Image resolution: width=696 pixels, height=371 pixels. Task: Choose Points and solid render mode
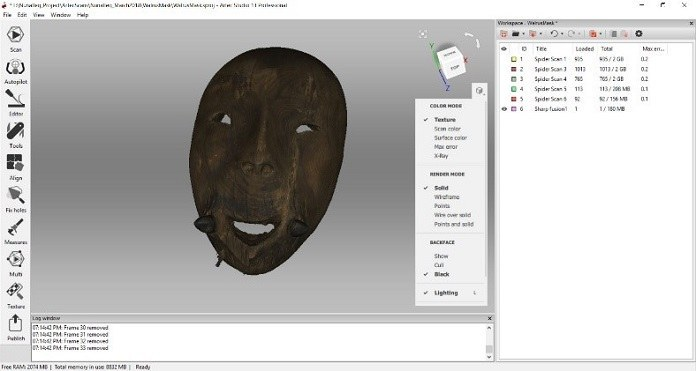coord(454,225)
